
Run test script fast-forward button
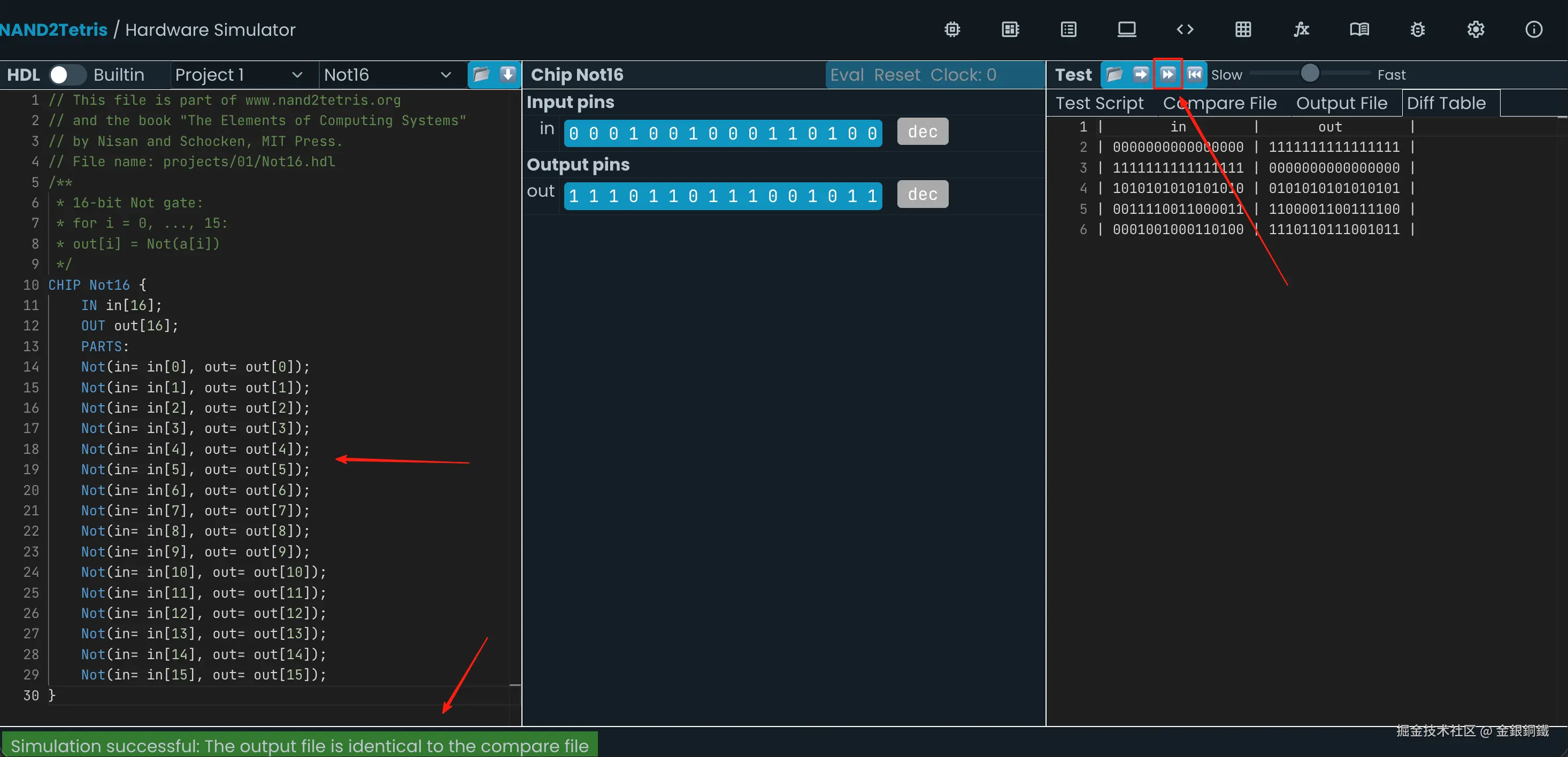(1167, 74)
